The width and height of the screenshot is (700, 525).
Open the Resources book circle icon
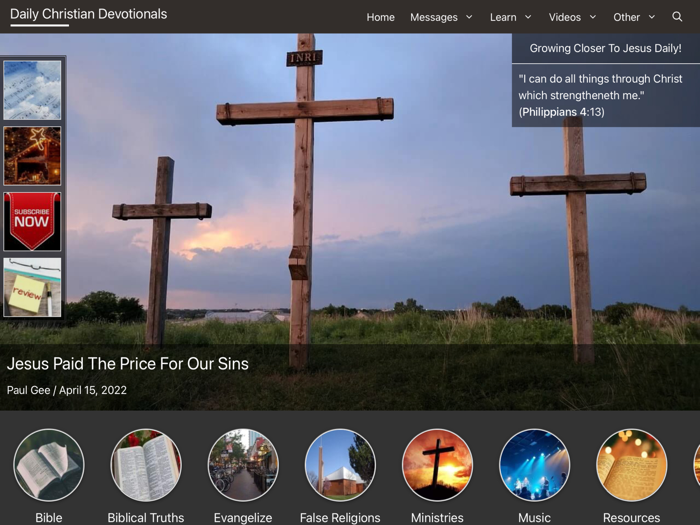tap(632, 465)
